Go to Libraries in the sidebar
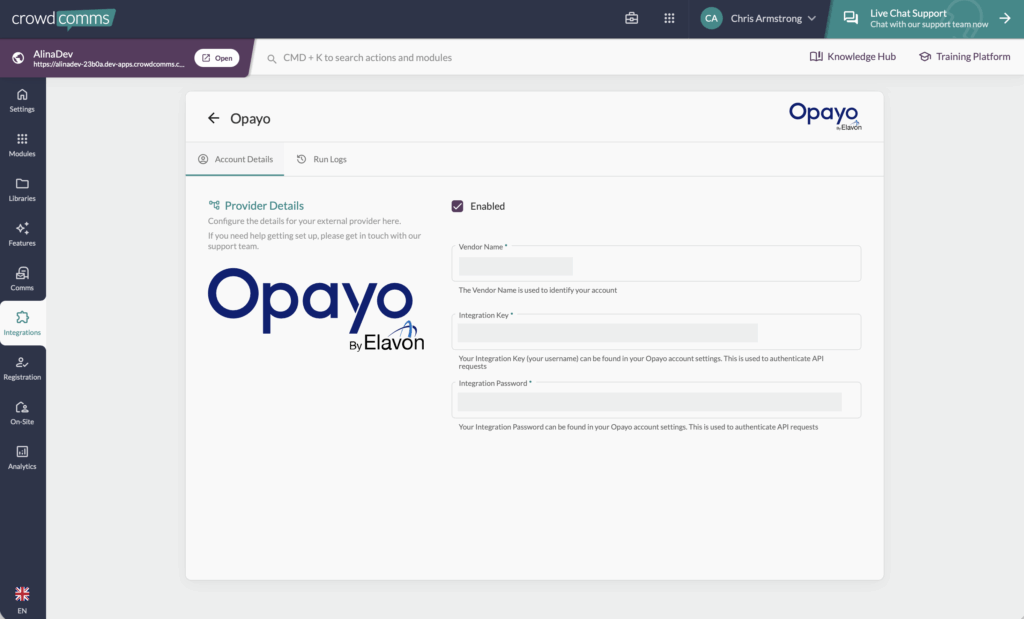Image resolution: width=1024 pixels, height=619 pixels. pyautogui.click(x=22, y=189)
